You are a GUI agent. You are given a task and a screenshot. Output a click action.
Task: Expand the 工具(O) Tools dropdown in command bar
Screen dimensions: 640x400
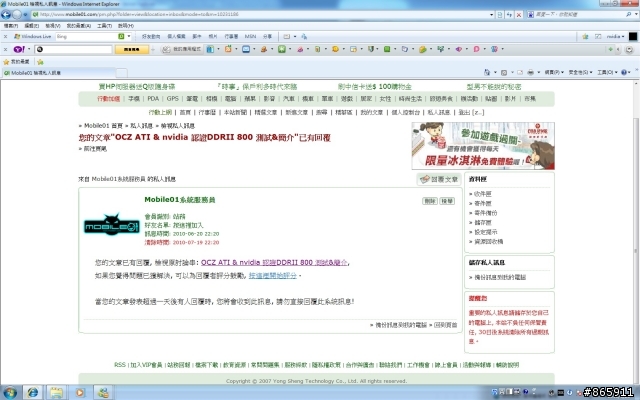pos(607,72)
